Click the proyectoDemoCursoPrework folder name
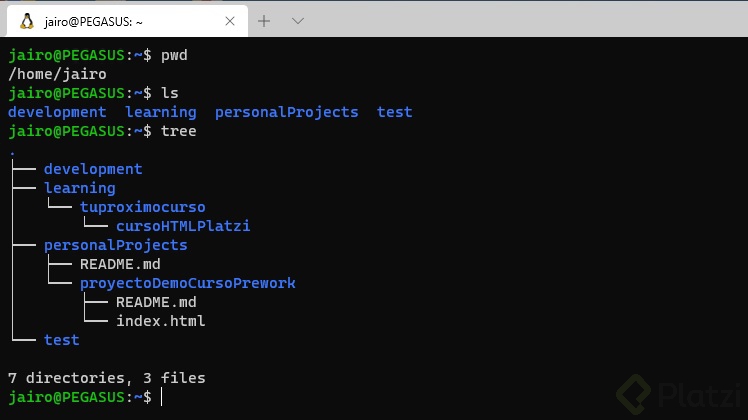Screen dimensions: 748x420 tap(188, 283)
